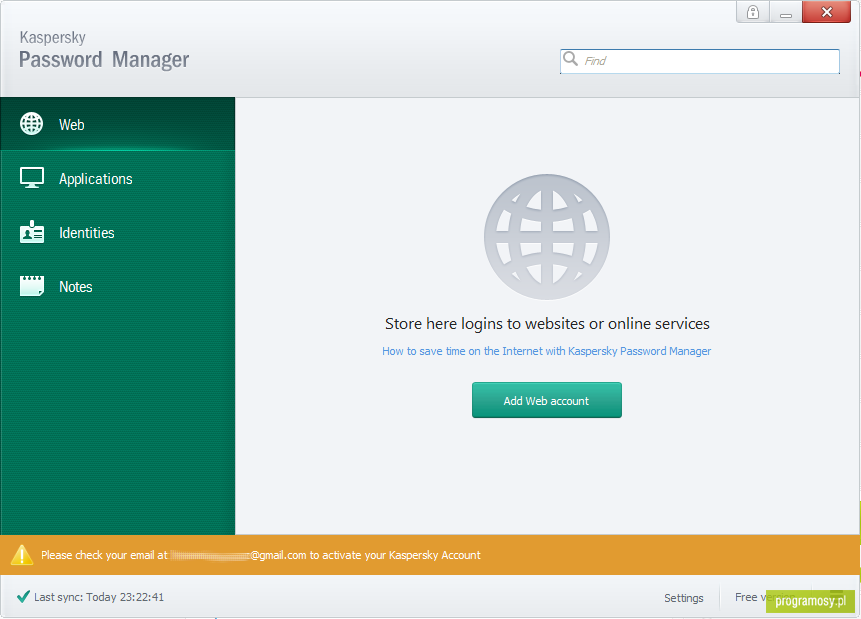Click the globe icon beside Web
This screenshot has width=861, height=619.
pyautogui.click(x=31, y=124)
